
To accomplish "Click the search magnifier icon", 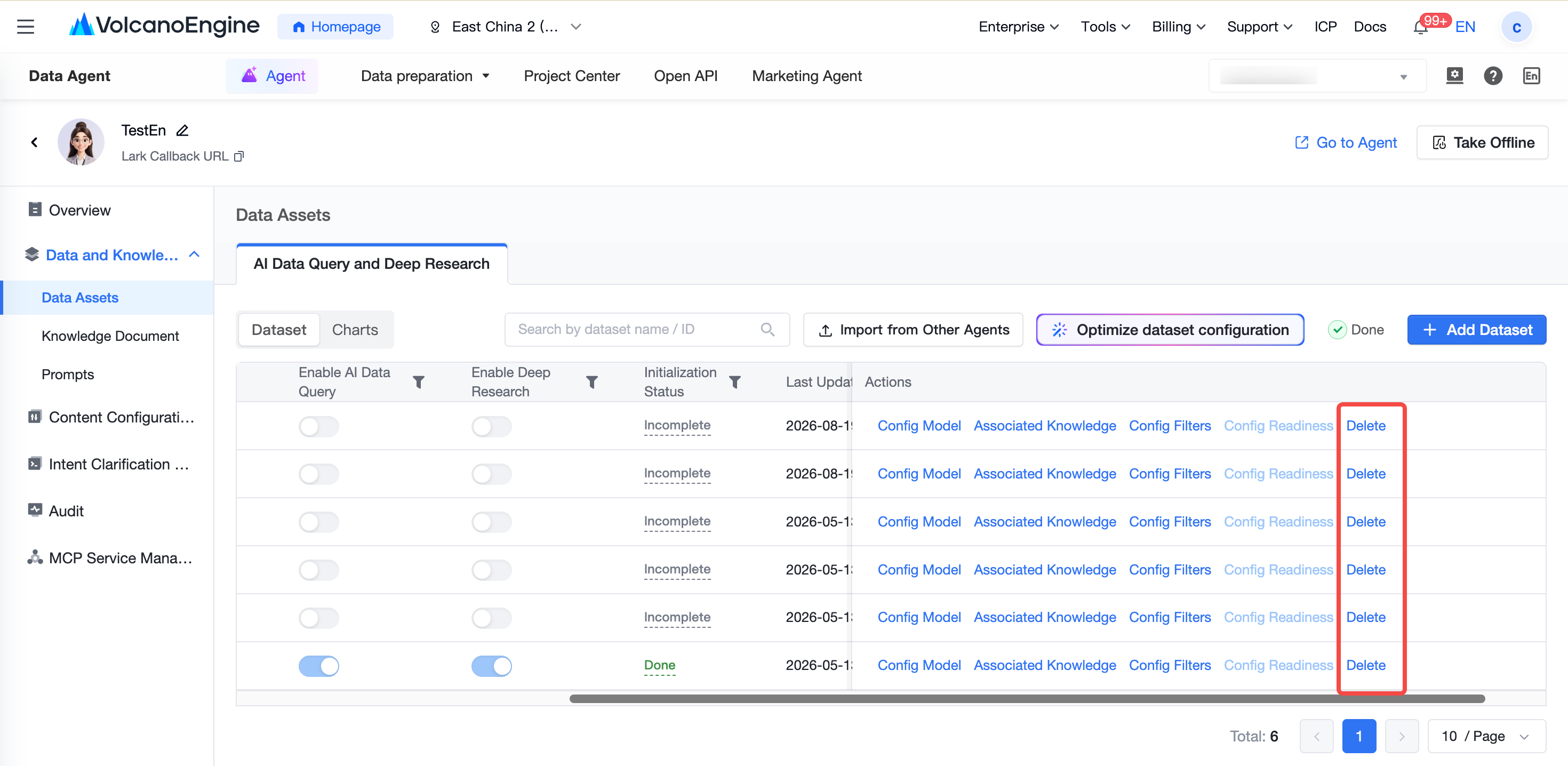I will coord(767,330).
